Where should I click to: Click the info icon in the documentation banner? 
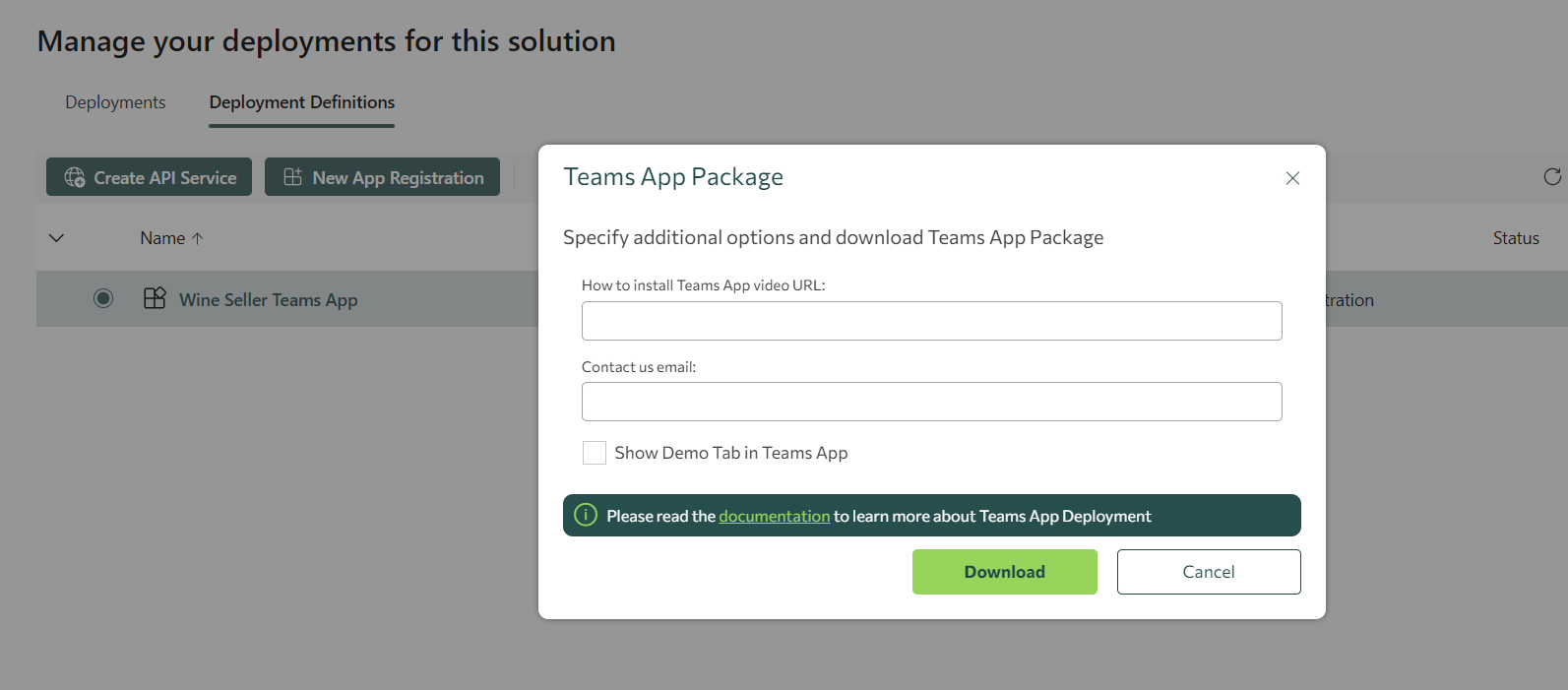click(x=586, y=515)
